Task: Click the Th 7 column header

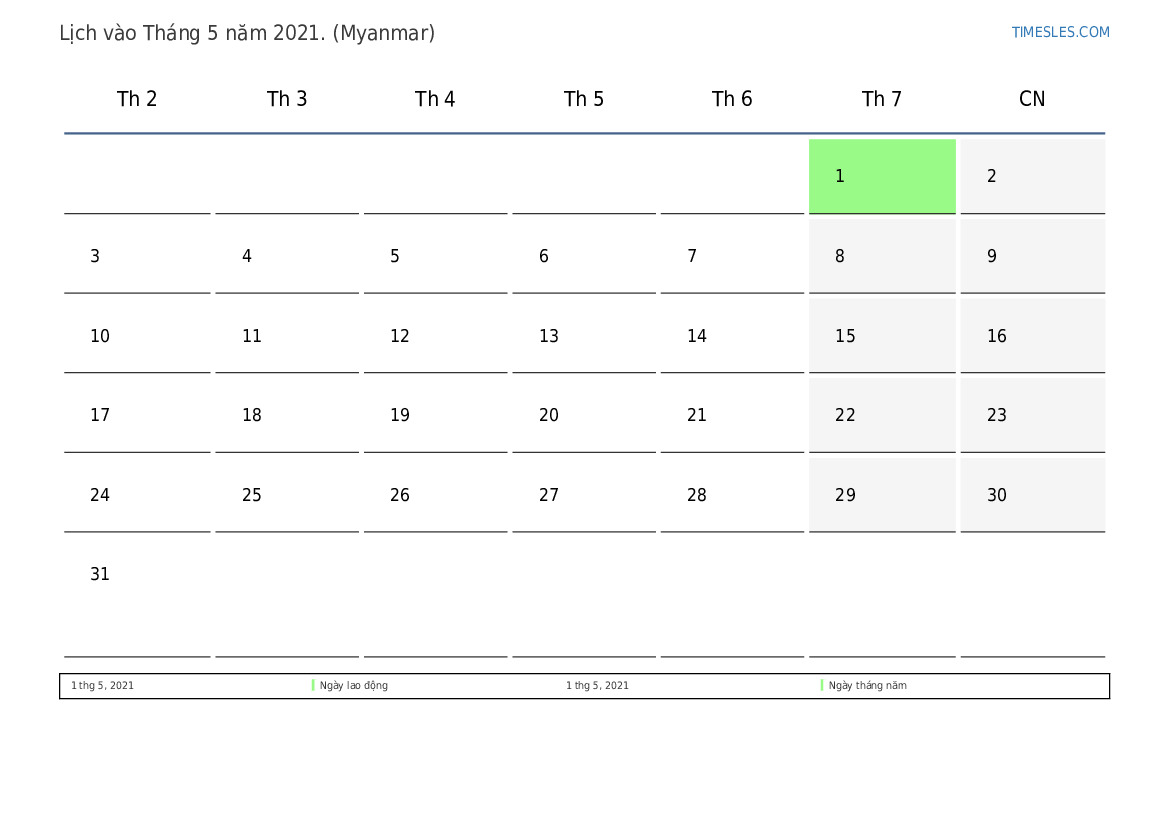Action: pyautogui.click(x=881, y=99)
